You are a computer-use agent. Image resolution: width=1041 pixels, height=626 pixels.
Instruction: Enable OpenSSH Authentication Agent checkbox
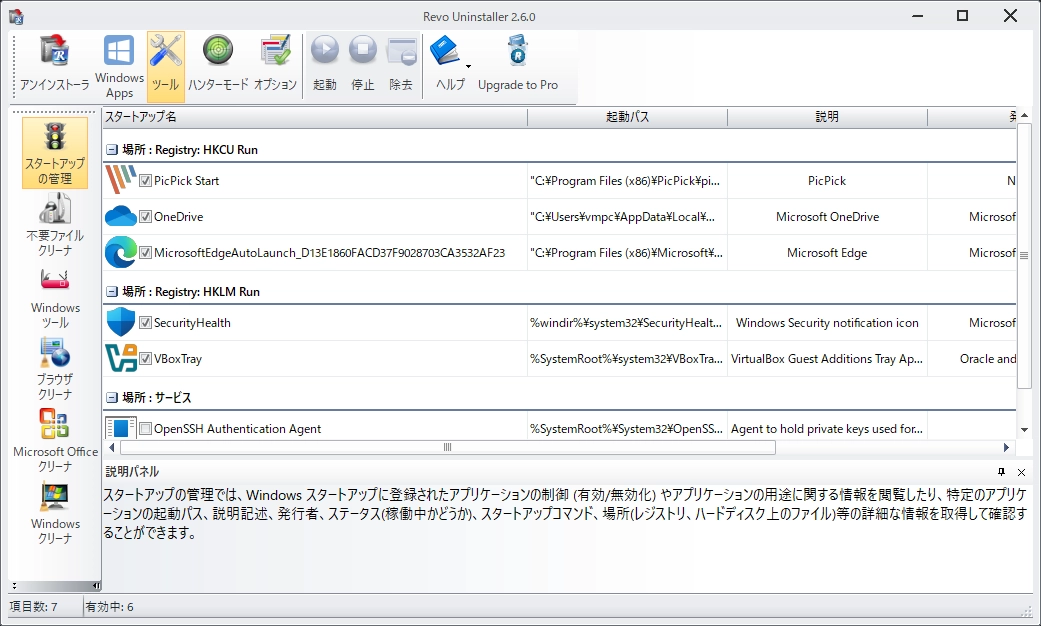pyautogui.click(x=145, y=429)
